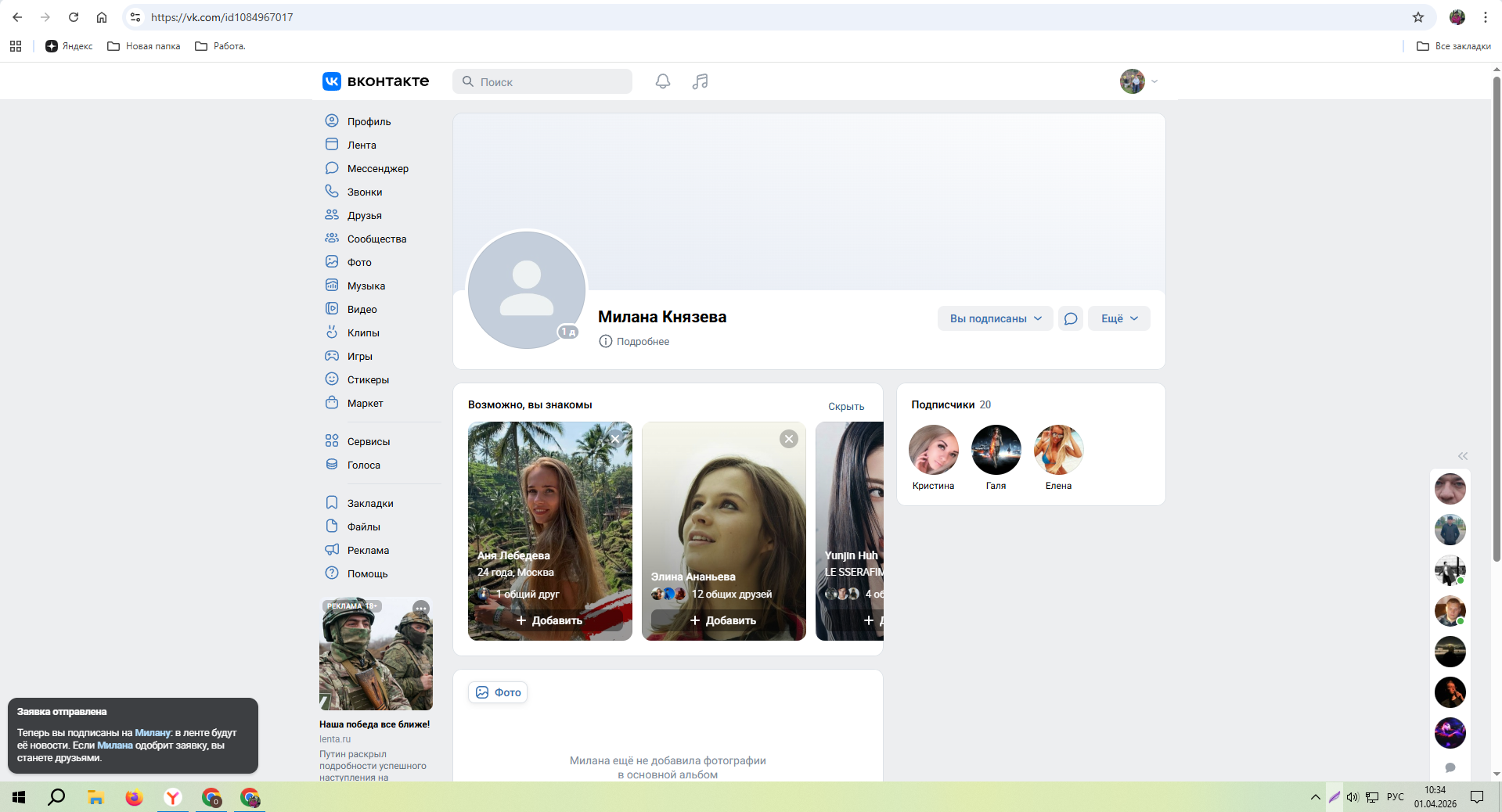Open ad options three-dot icon
The image size is (1502, 812).
point(421,608)
